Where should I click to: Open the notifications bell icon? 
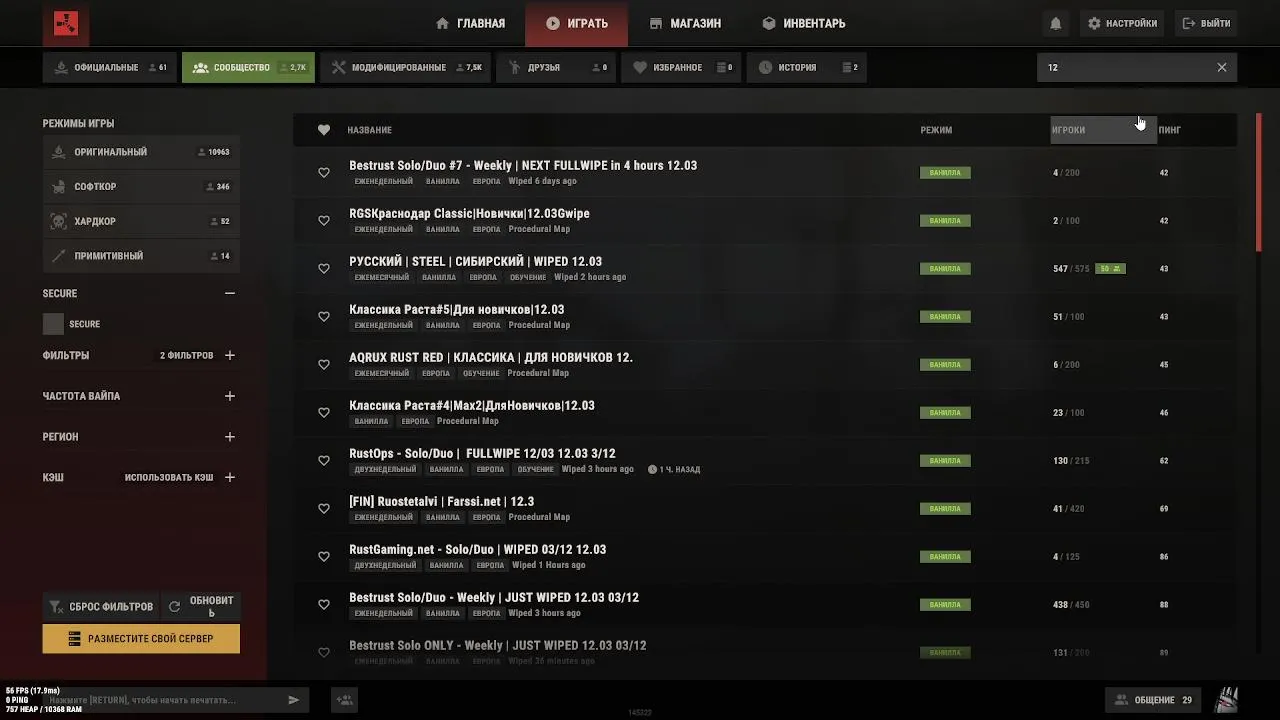(1056, 23)
